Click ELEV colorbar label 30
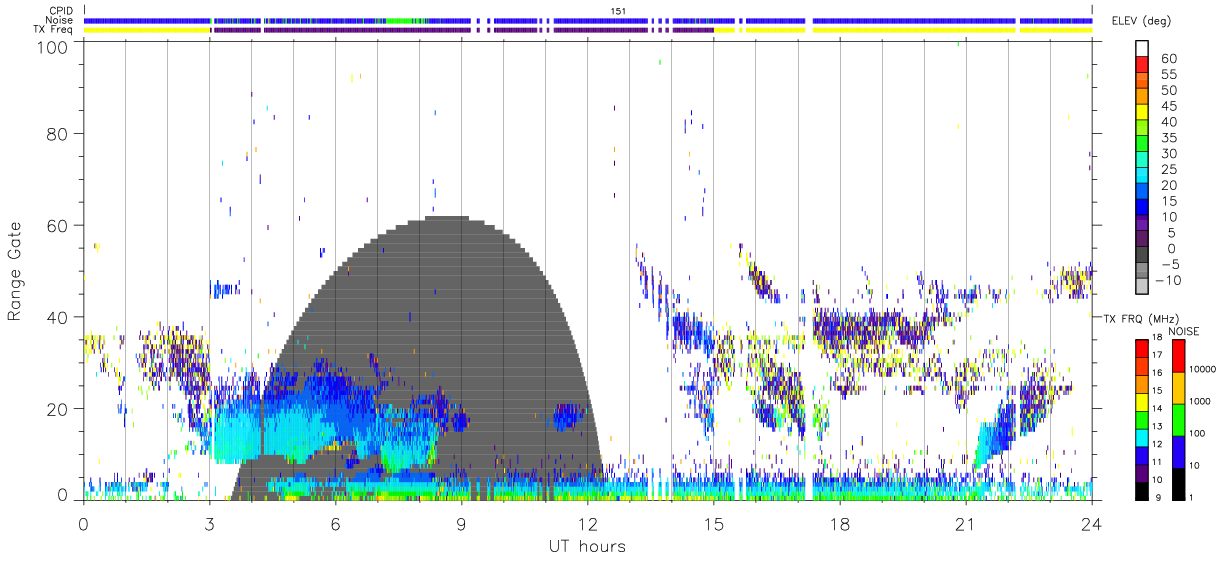The height and width of the screenshot is (567, 1228). click(x=1167, y=153)
